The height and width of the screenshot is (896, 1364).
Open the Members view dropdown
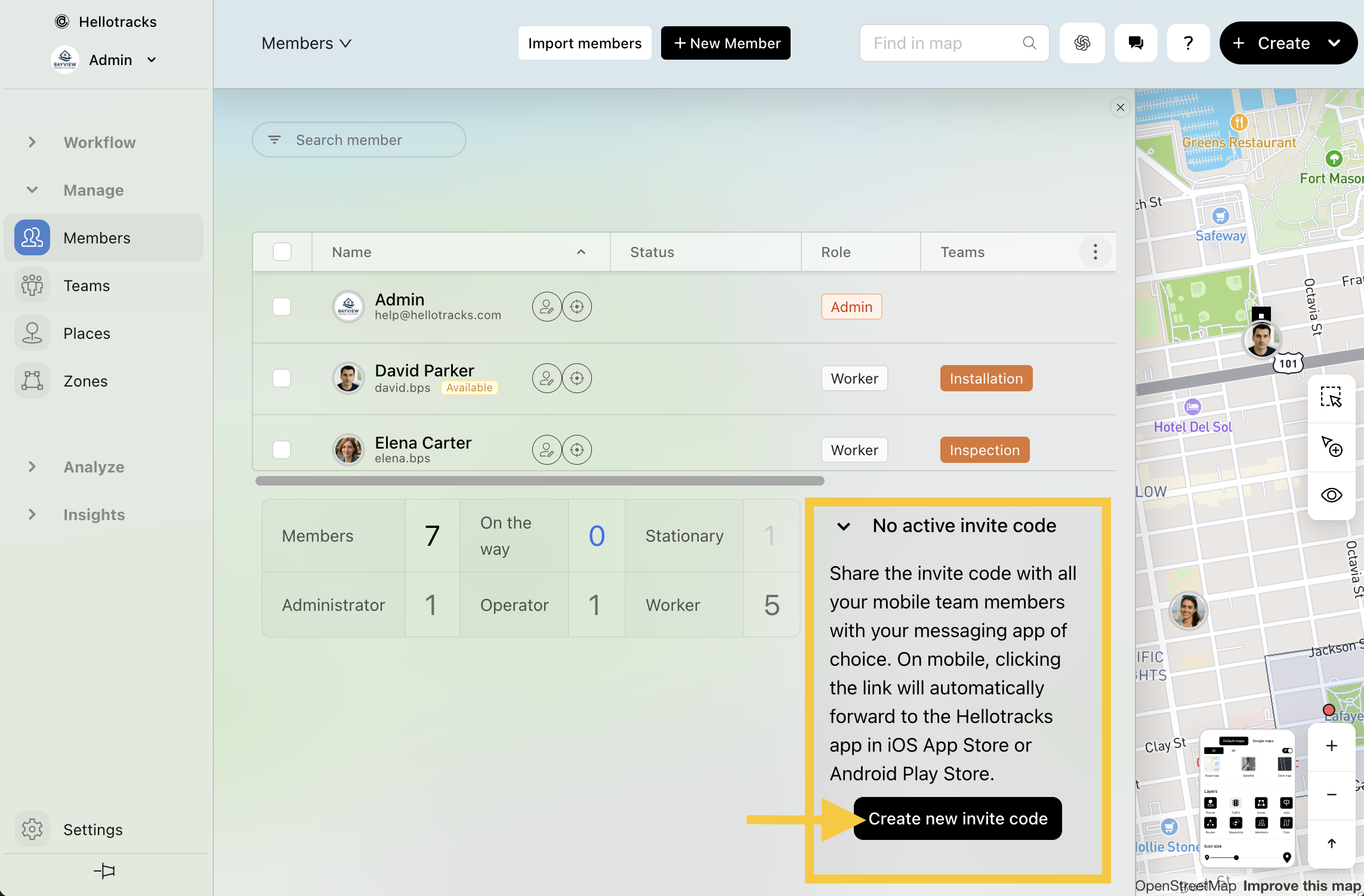click(x=307, y=43)
